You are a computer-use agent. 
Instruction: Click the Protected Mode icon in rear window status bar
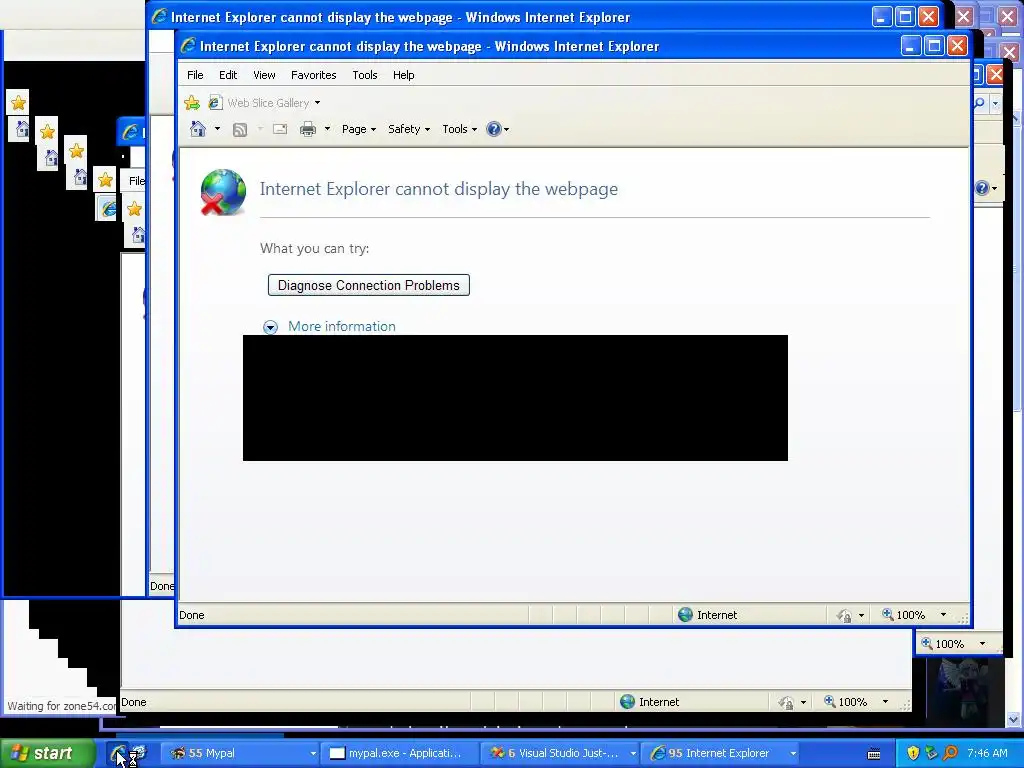(x=786, y=703)
